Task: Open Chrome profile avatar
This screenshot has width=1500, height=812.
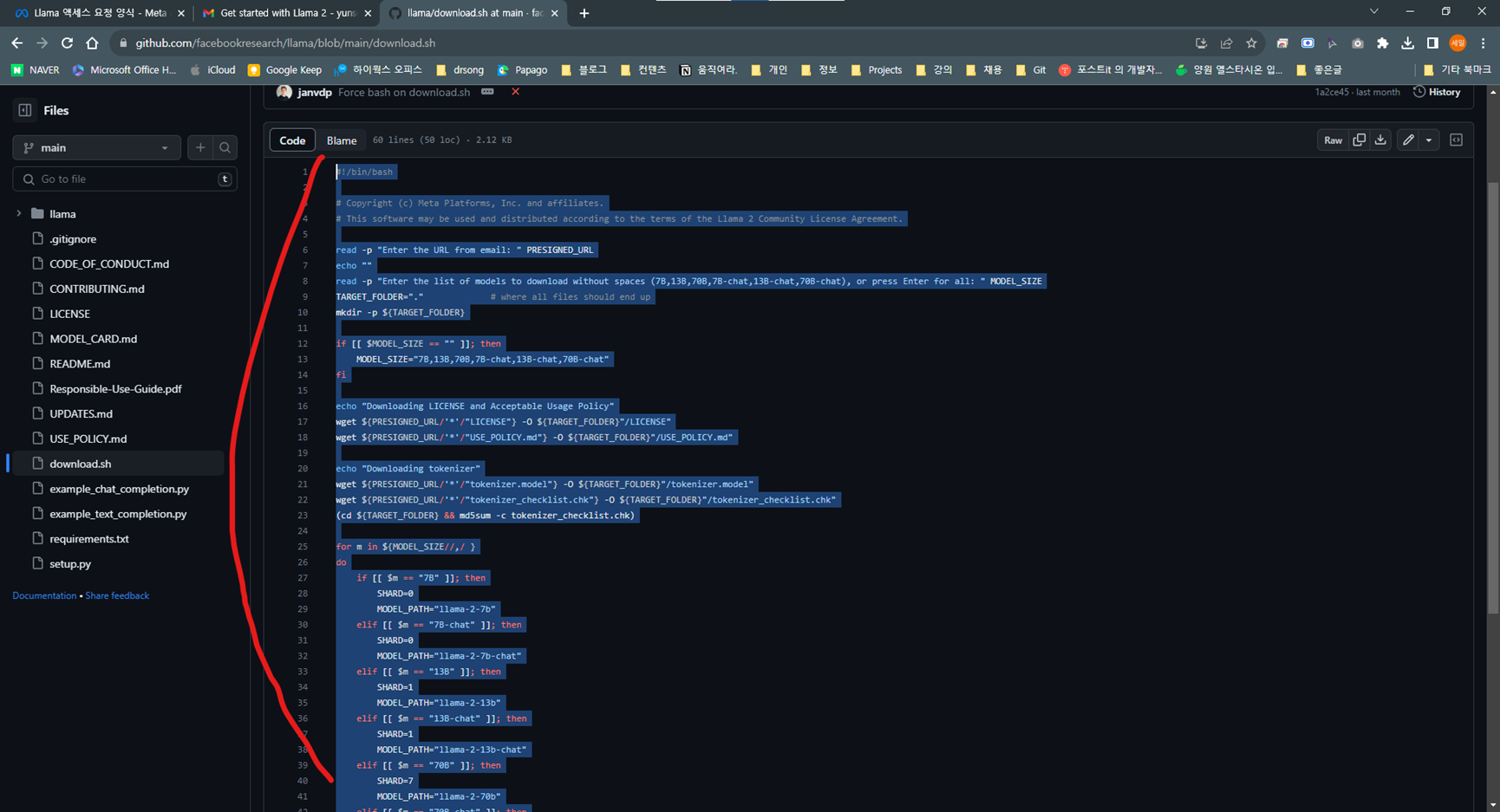Action: [1458, 42]
